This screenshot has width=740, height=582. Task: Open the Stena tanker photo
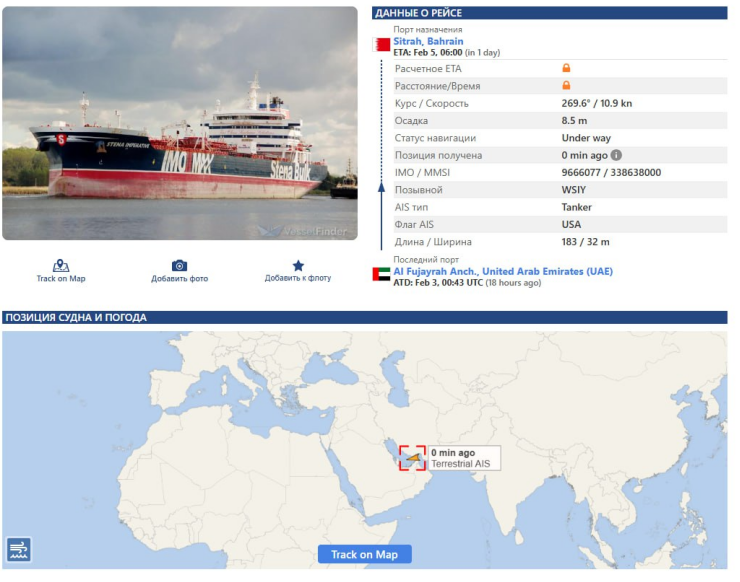tap(180, 123)
